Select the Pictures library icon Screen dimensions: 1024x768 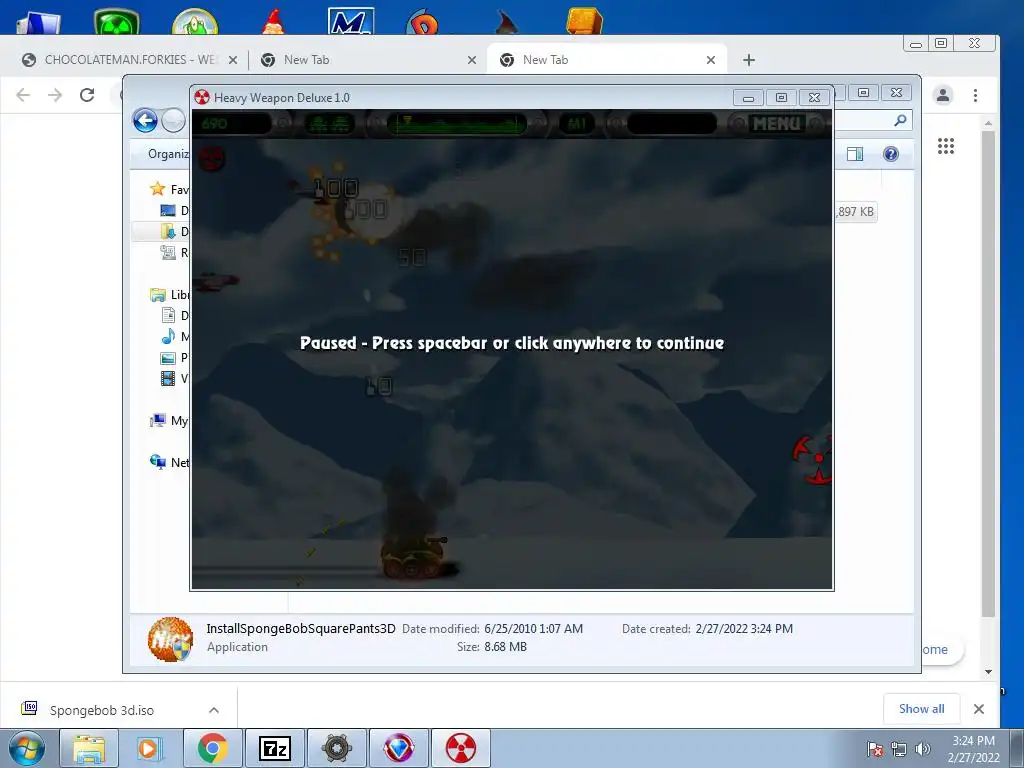[168, 358]
